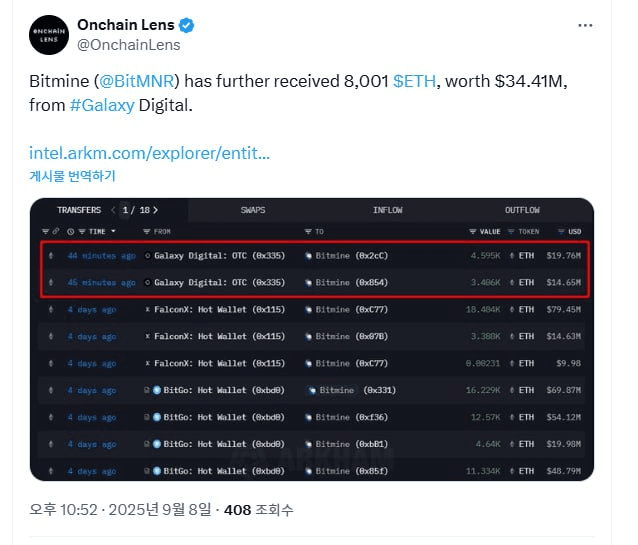Expand the TIME sort dropdown arrow
The height and width of the screenshot is (545, 638).
click(x=113, y=231)
